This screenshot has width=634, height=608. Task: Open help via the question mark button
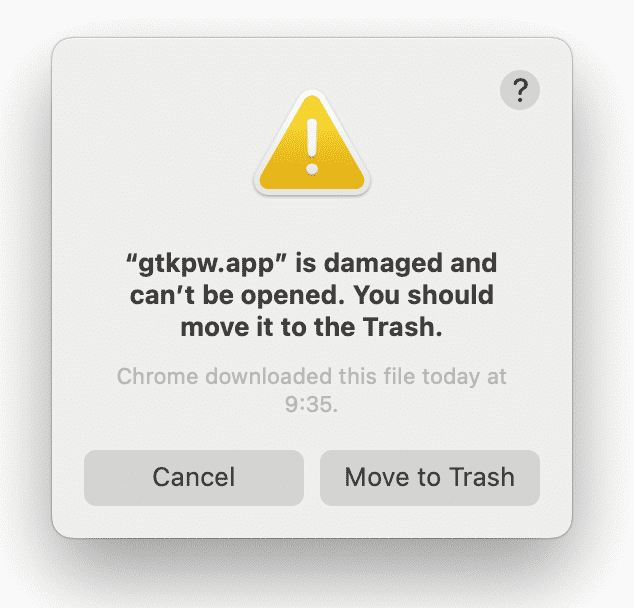click(520, 90)
